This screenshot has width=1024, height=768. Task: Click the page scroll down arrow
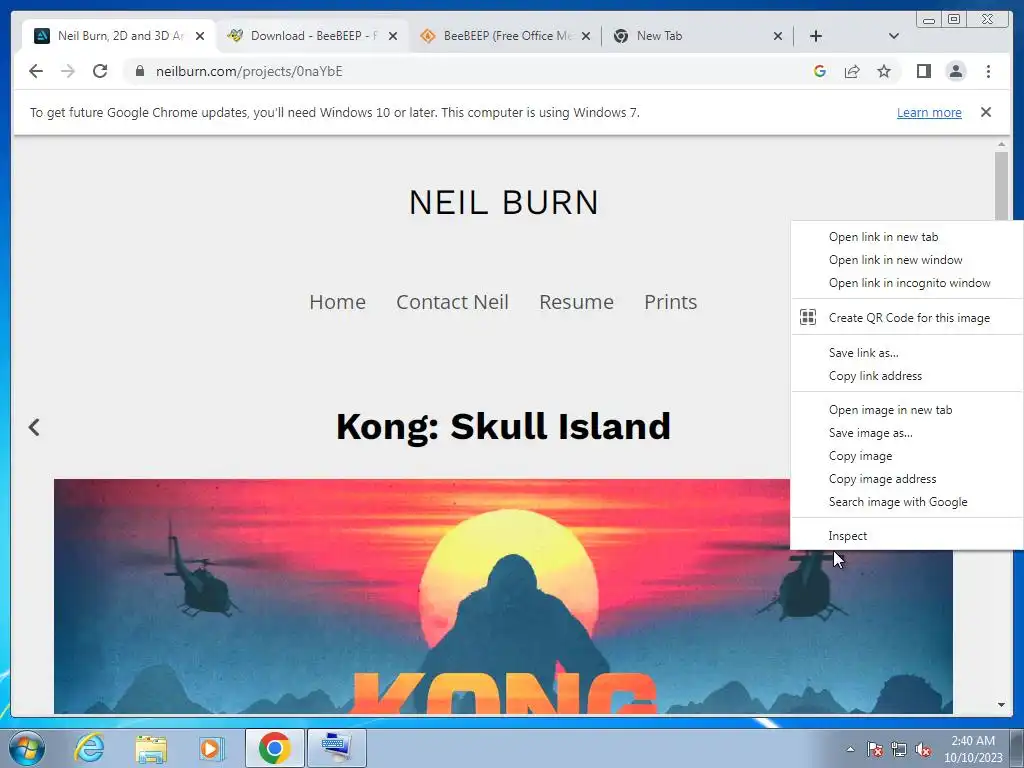pos(1001,705)
